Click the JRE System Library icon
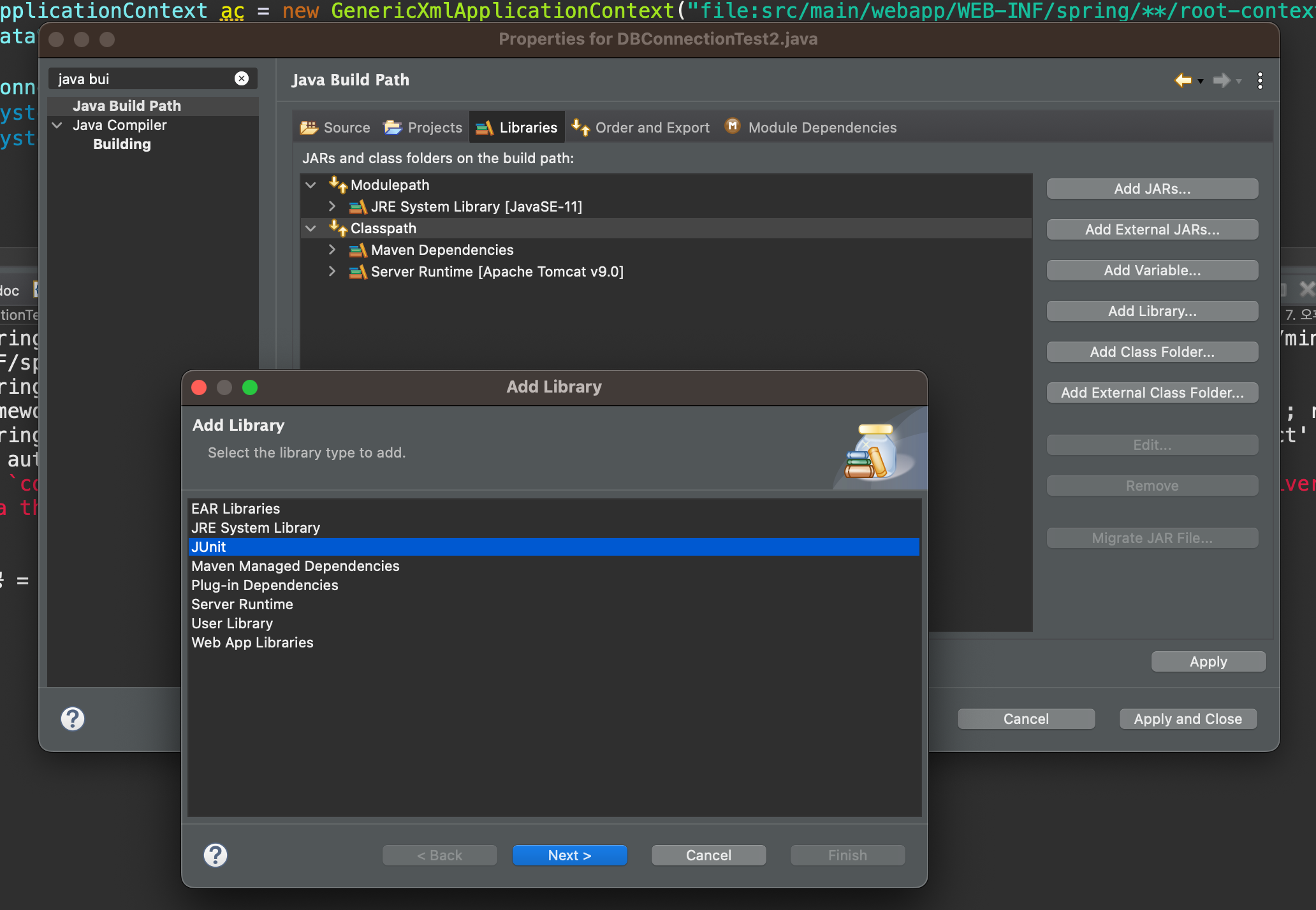The width and height of the screenshot is (1316, 910). coord(358,207)
